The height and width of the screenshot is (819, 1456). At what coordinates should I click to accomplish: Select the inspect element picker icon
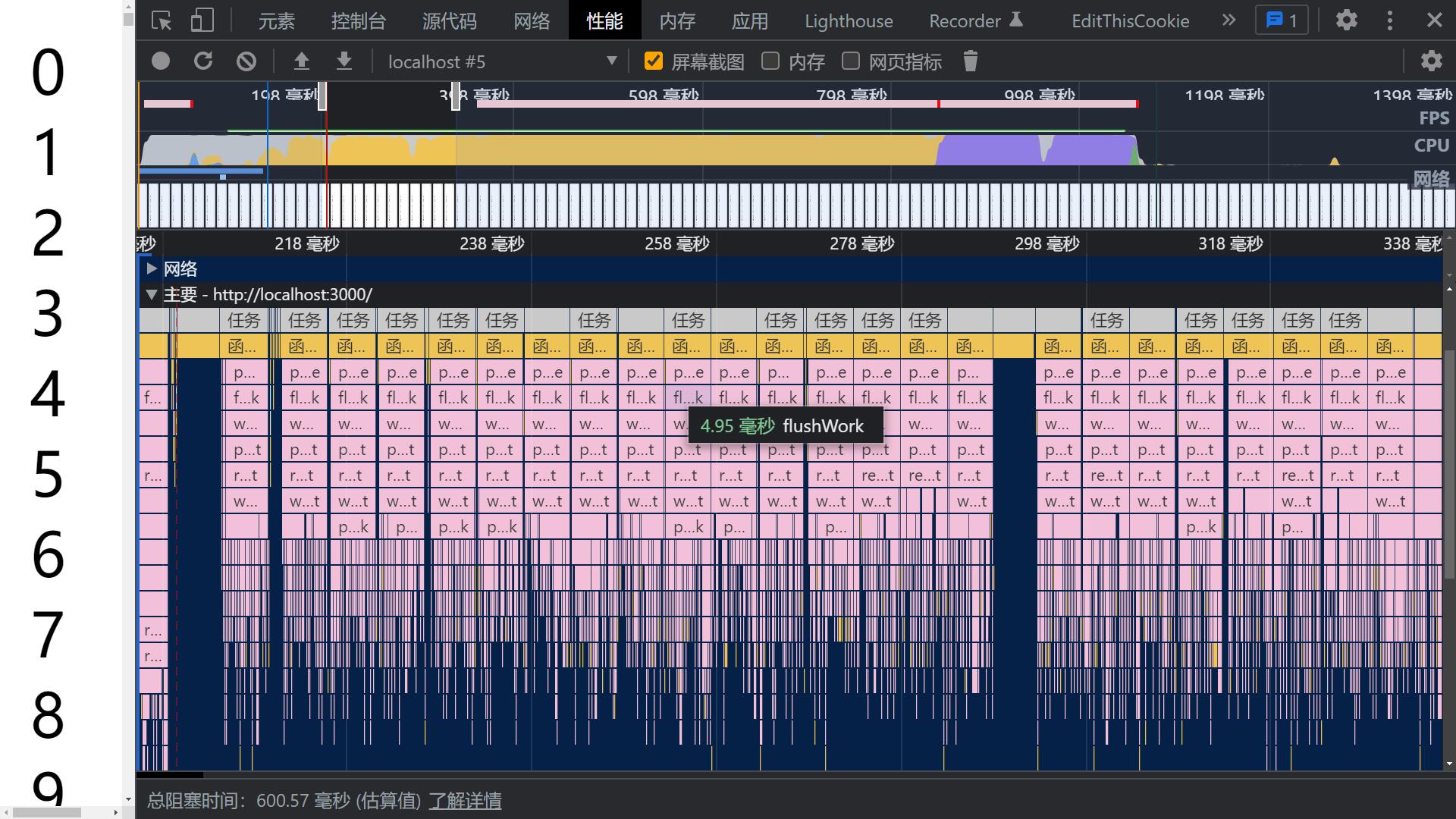pos(162,20)
